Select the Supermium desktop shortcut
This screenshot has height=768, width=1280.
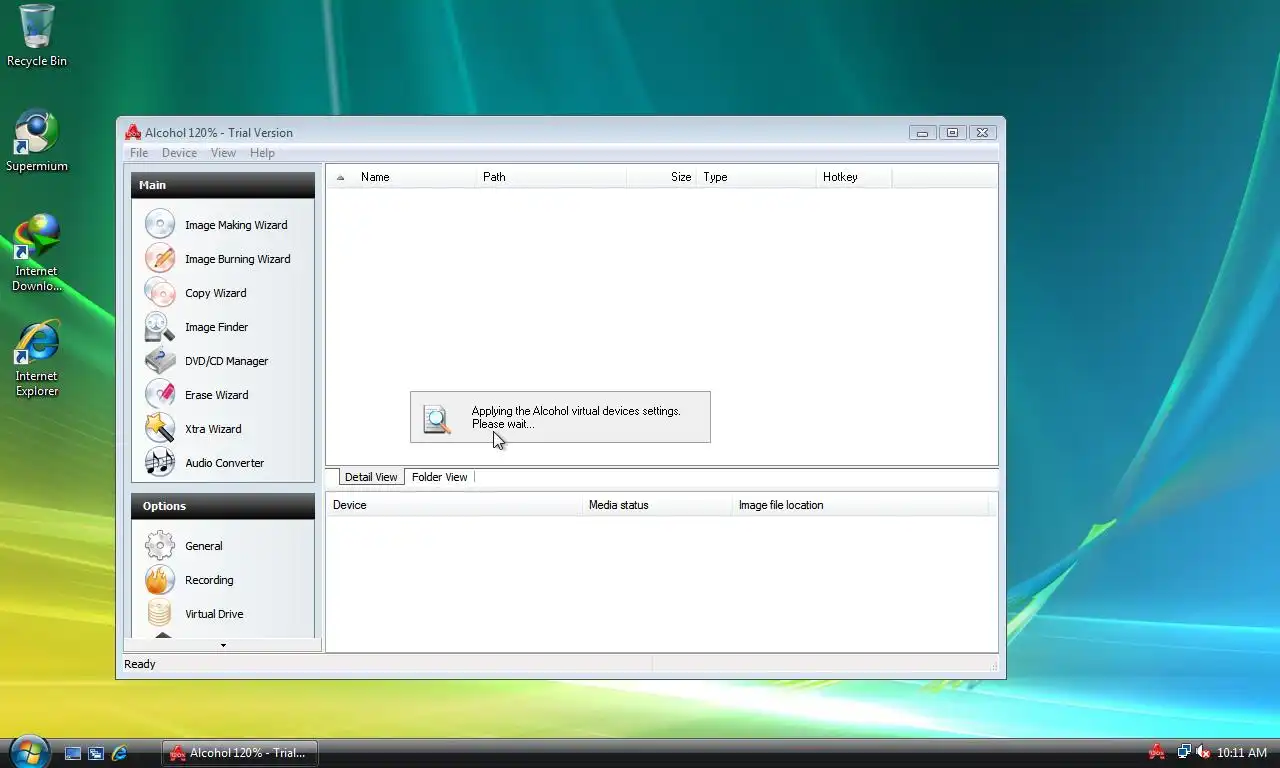point(37,141)
